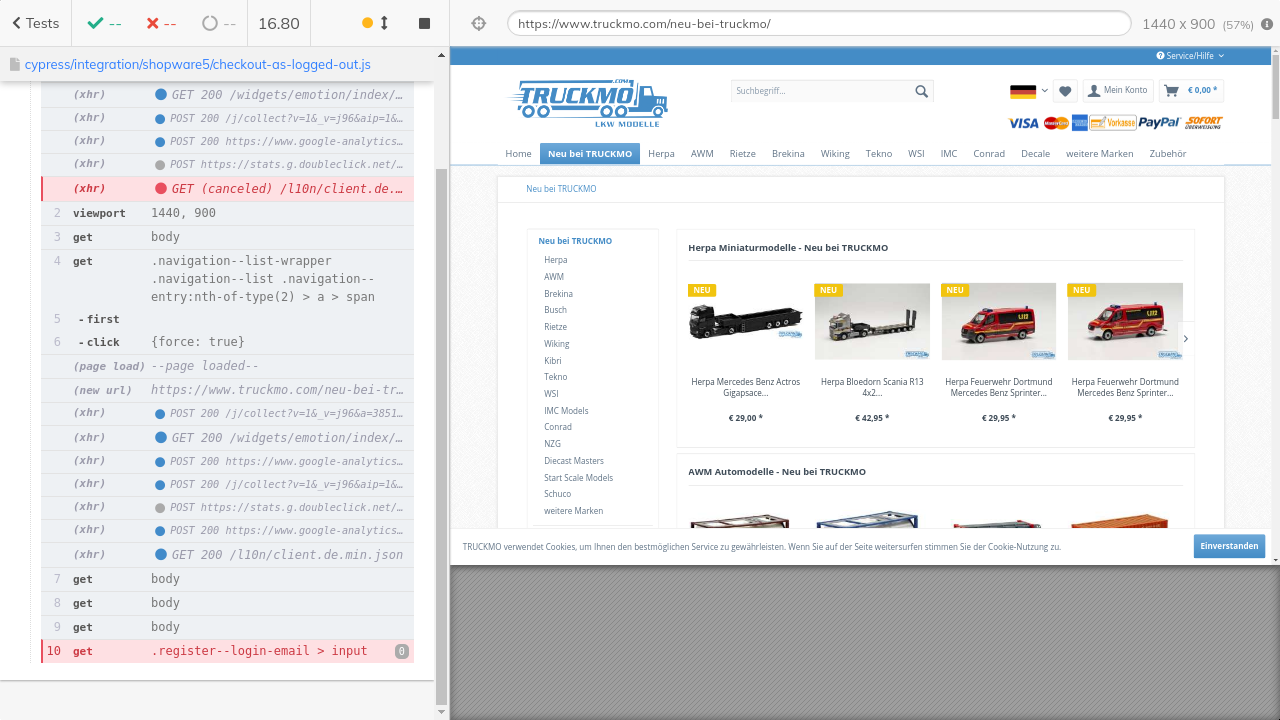Open the German flag language dropdown

click(1028, 91)
